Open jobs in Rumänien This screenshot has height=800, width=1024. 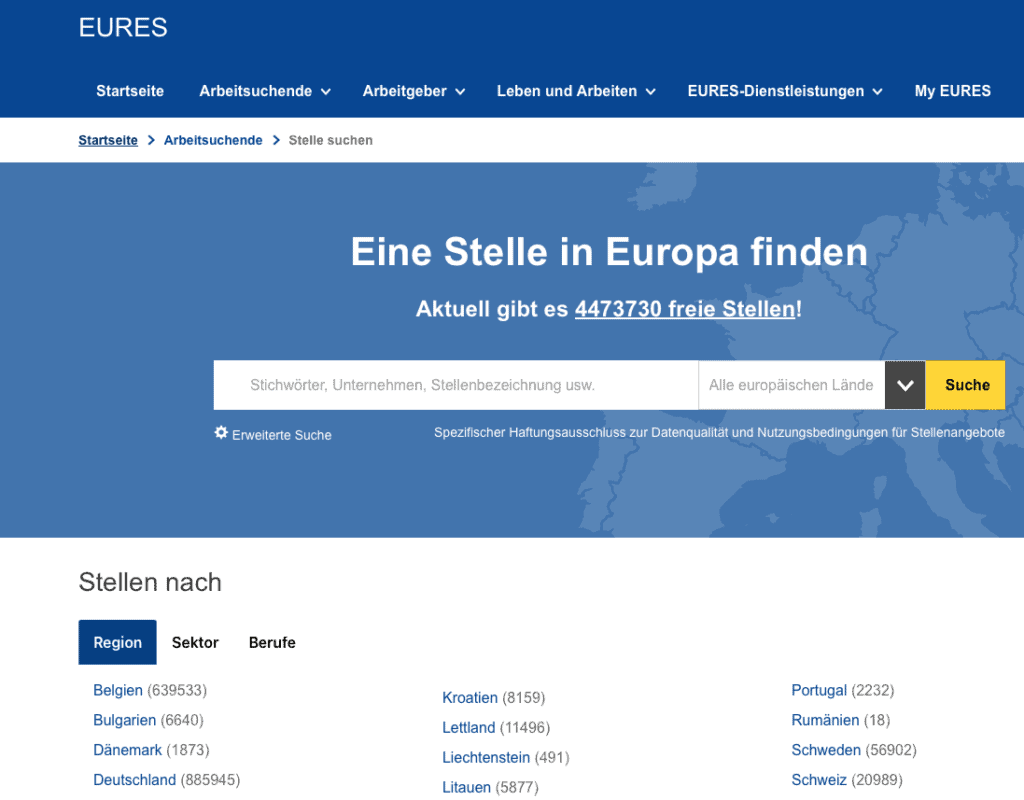[x=825, y=720]
